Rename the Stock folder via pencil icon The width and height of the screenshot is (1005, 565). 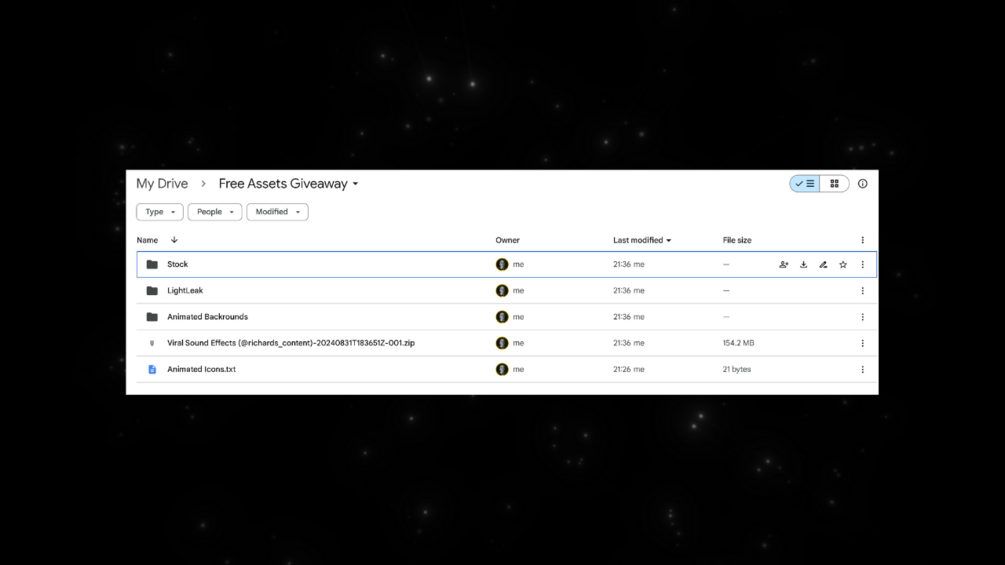coord(823,265)
